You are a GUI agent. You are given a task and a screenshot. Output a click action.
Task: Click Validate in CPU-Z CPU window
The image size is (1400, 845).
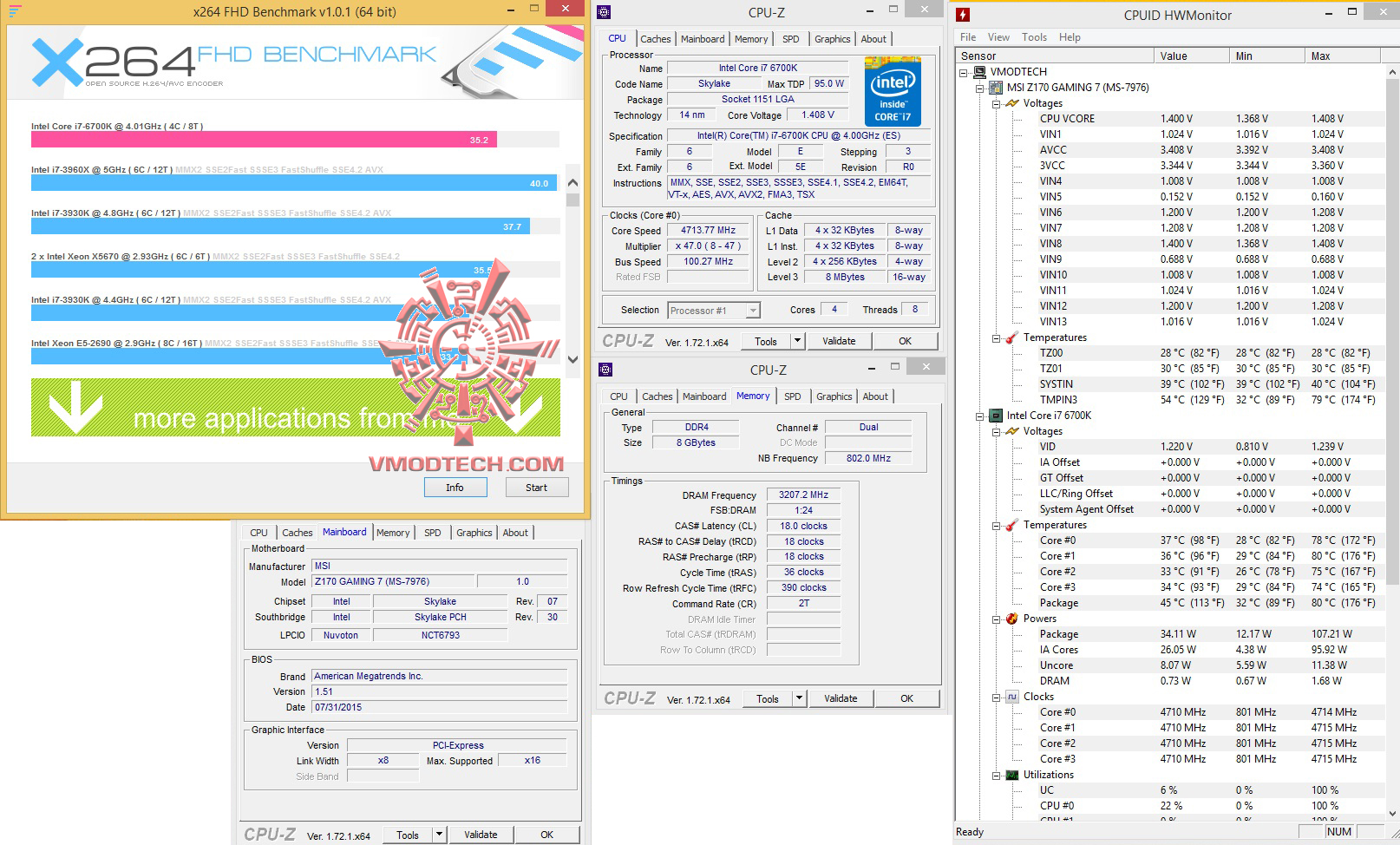(839, 341)
